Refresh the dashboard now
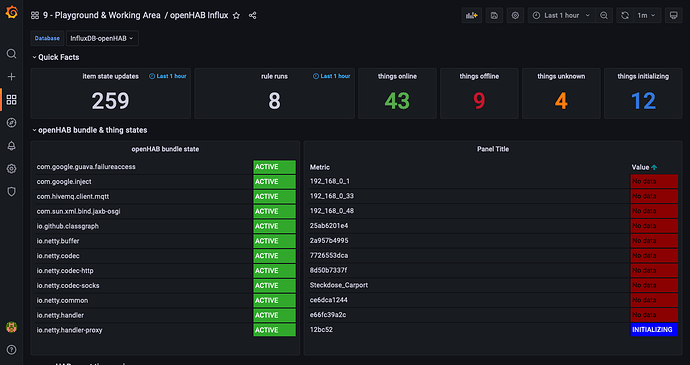690x365 pixels. 625,15
